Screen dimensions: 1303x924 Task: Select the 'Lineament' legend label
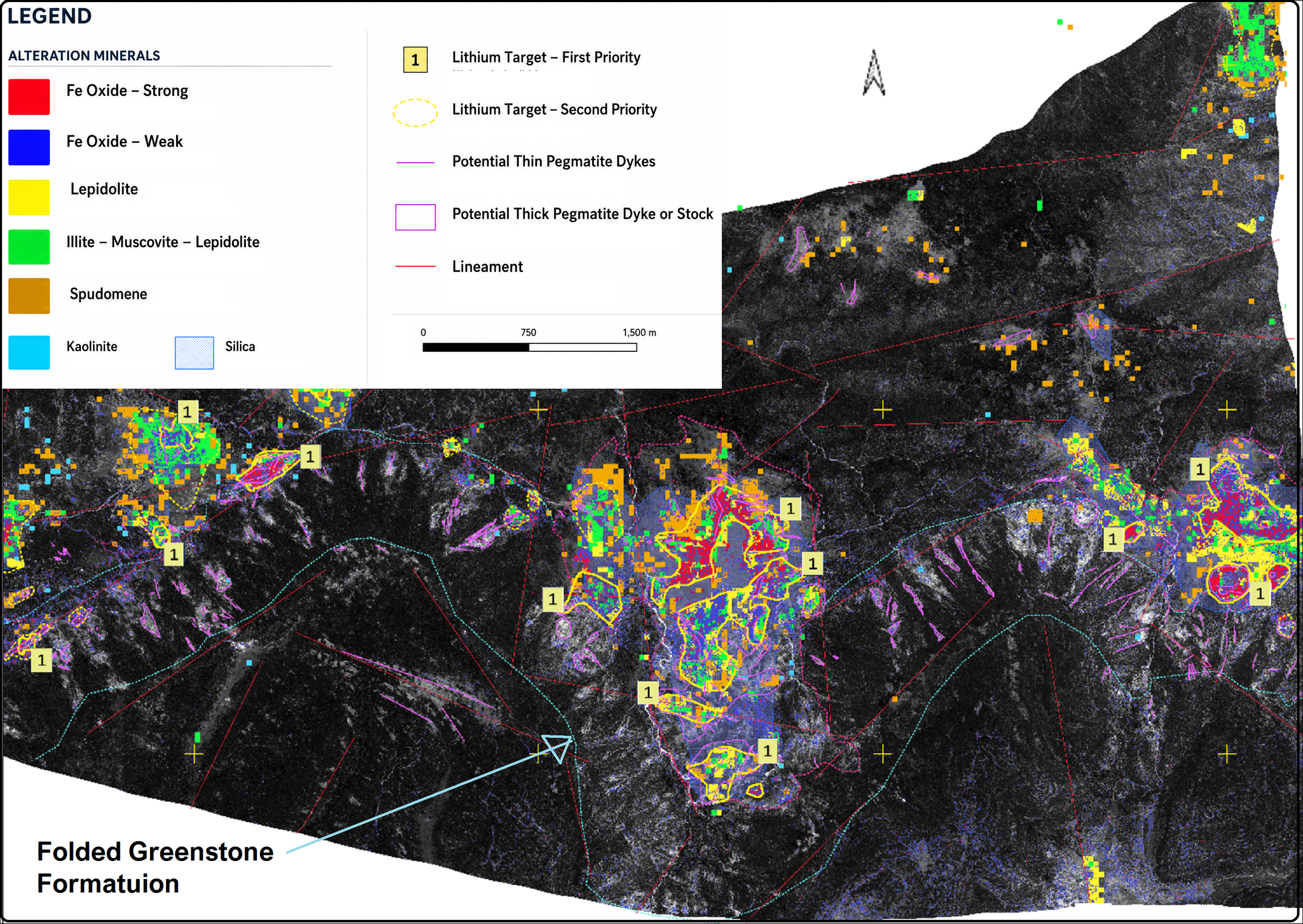click(488, 267)
